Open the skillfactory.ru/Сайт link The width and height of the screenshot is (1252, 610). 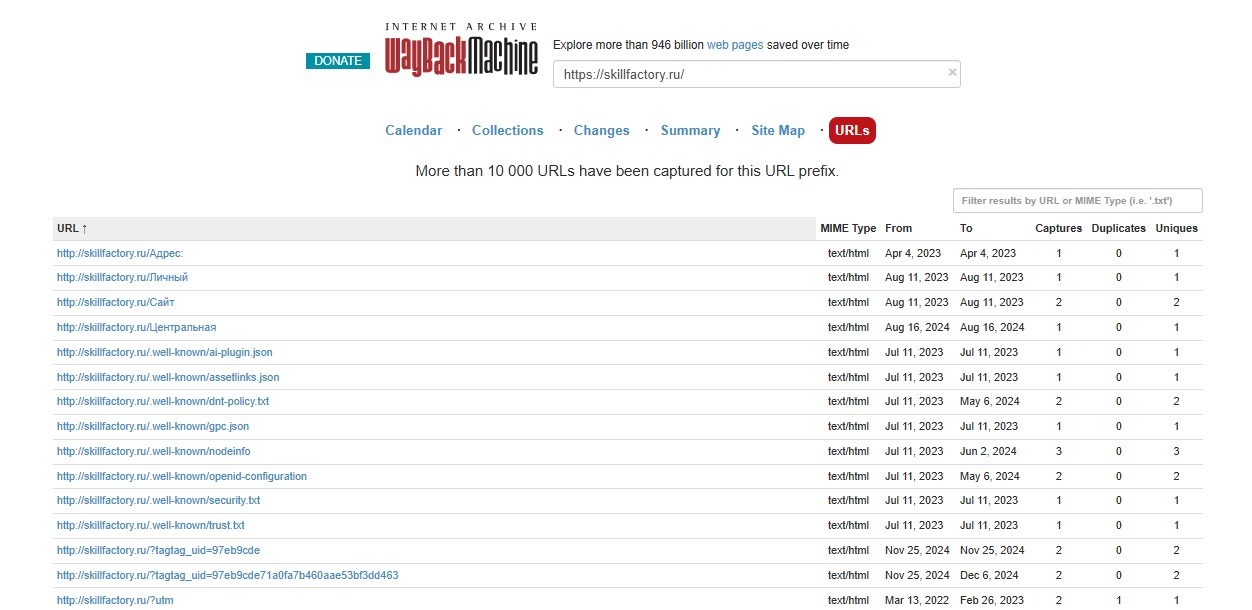116,302
